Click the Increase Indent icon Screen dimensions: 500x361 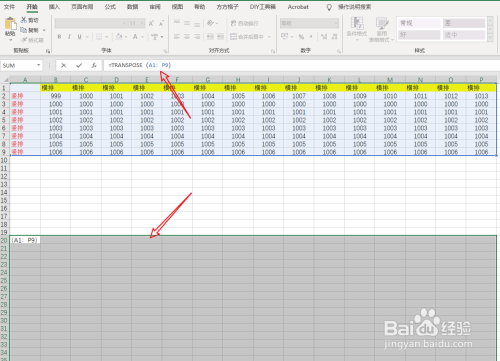pos(220,37)
